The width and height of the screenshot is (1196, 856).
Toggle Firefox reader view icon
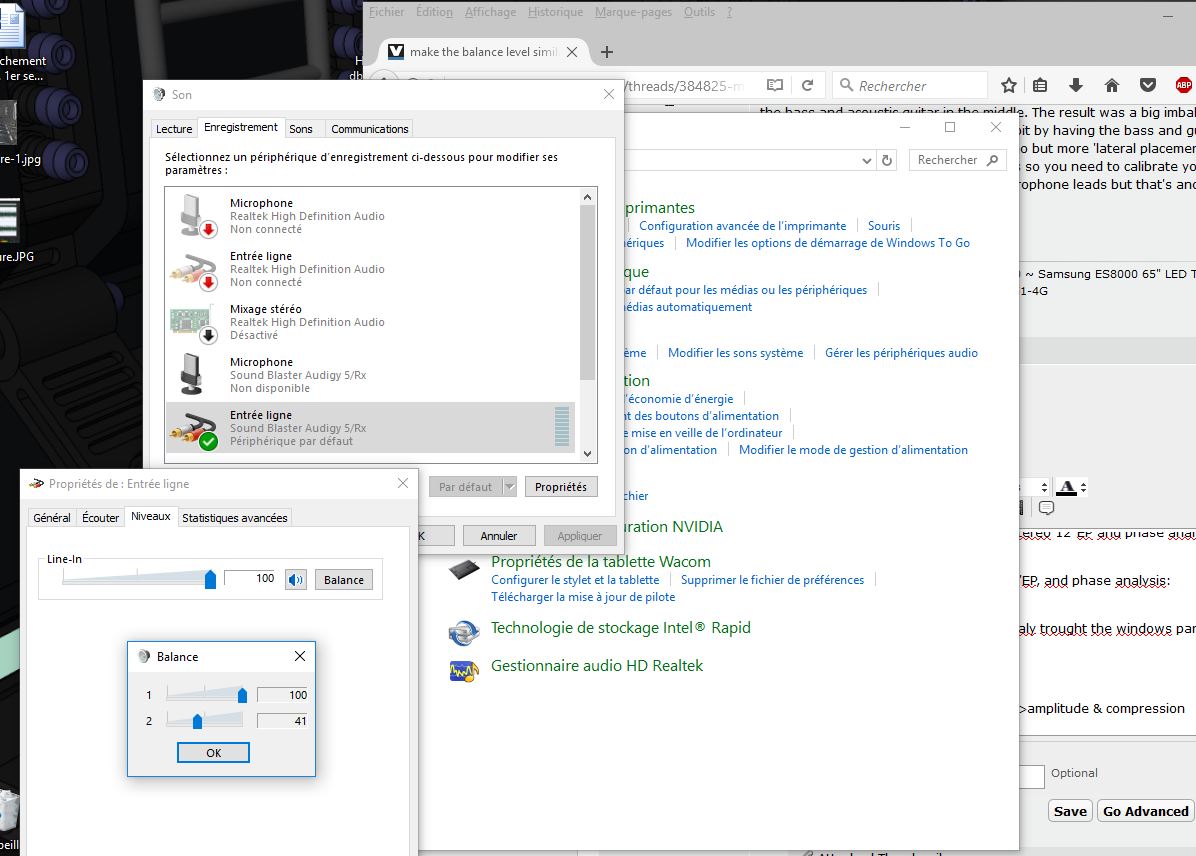coord(775,86)
